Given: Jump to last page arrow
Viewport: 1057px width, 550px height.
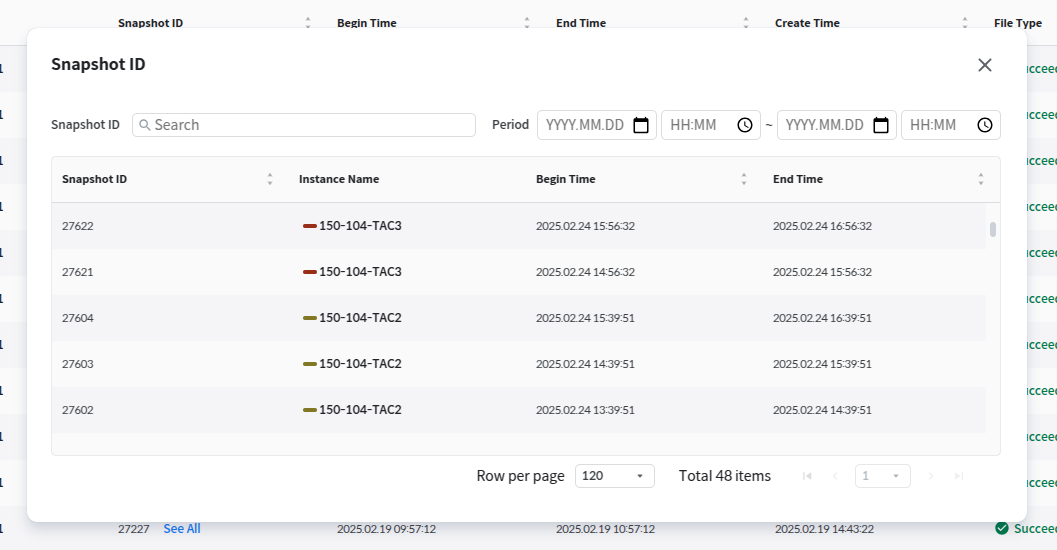Looking at the screenshot, I should [959, 476].
